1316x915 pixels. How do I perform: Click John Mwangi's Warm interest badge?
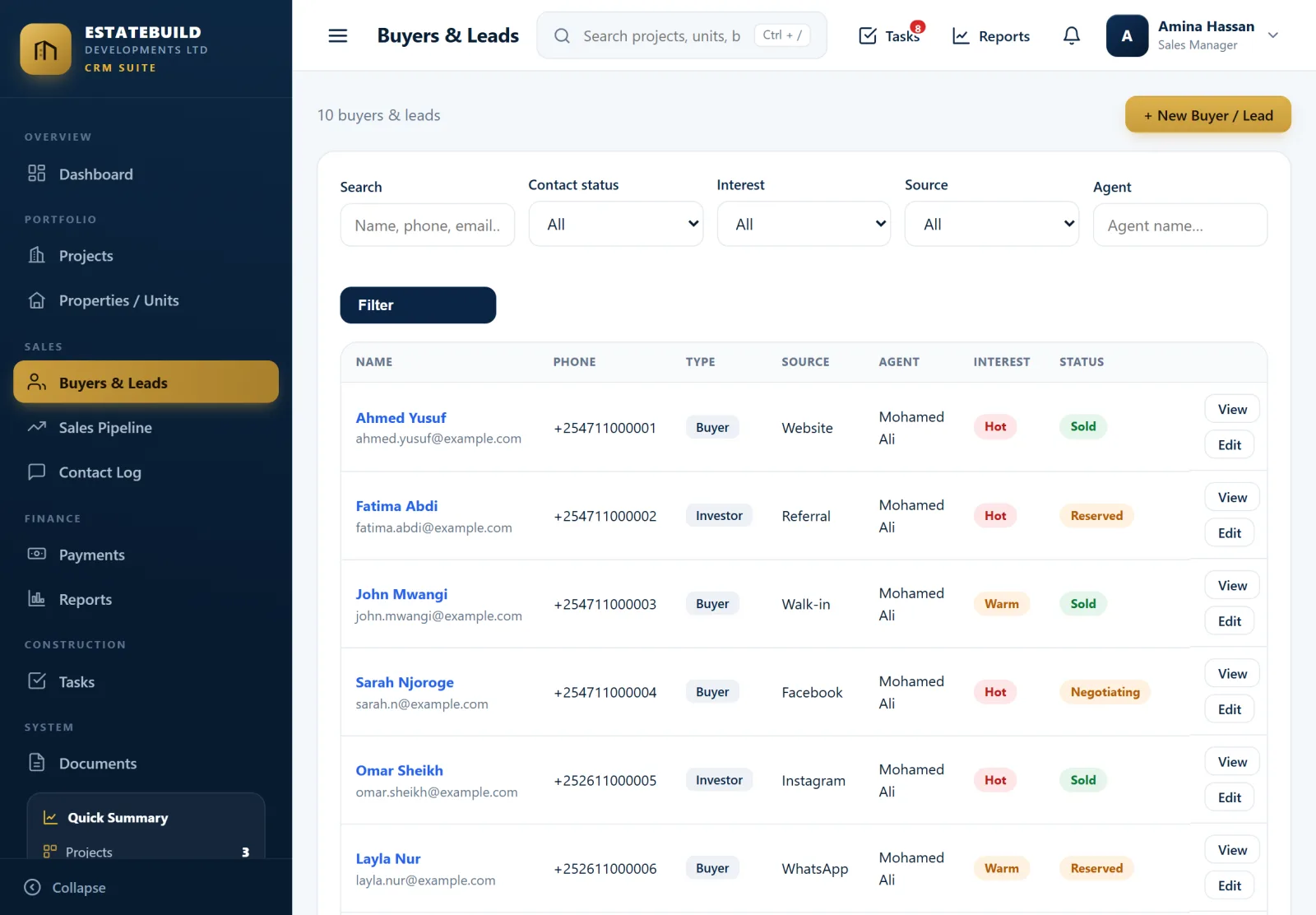[x=1001, y=603]
